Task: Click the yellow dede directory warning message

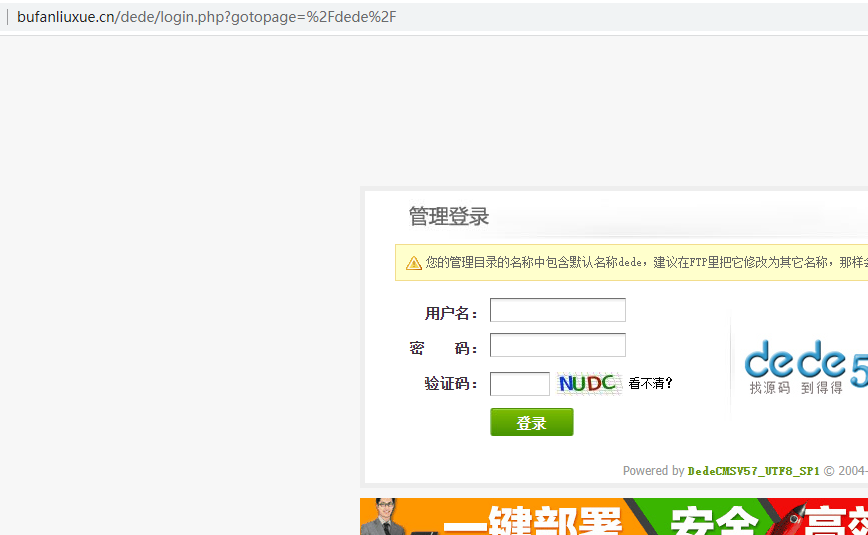Action: point(640,263)
